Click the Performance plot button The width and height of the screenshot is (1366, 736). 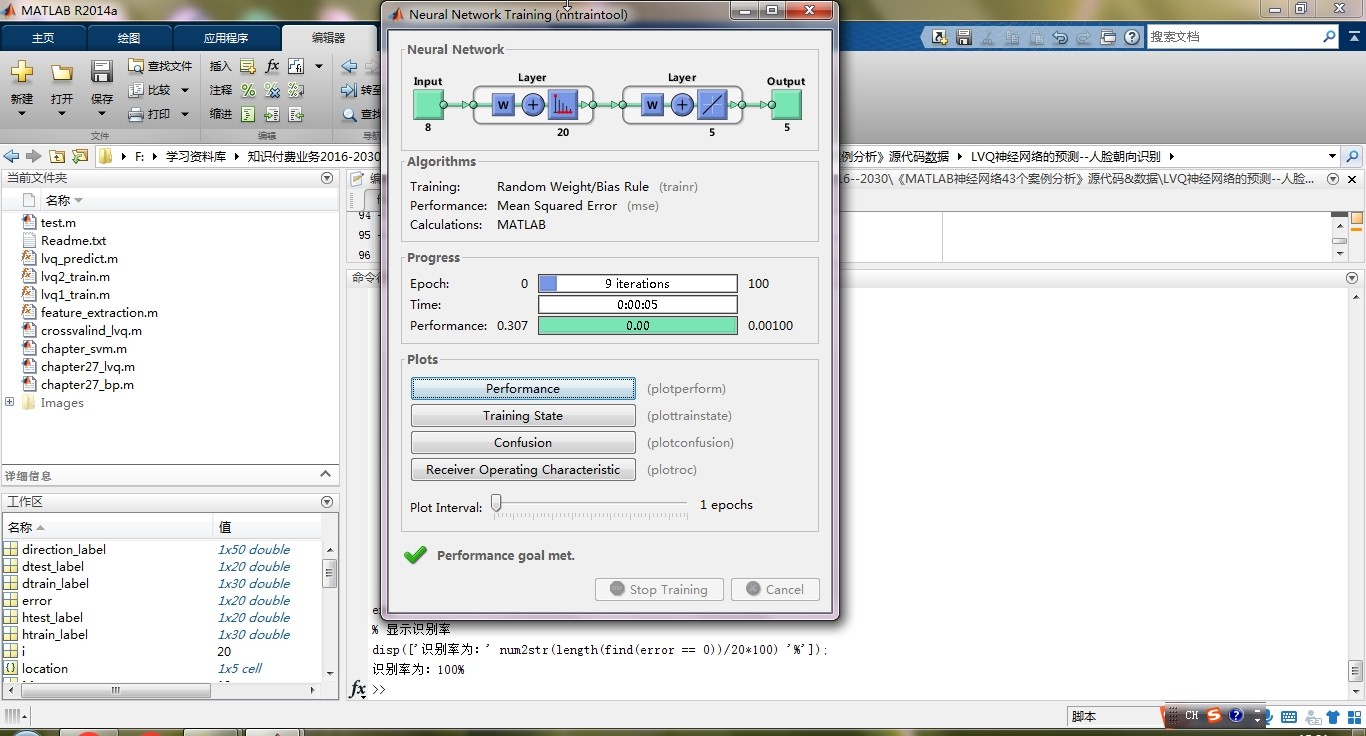click(523, 388)
